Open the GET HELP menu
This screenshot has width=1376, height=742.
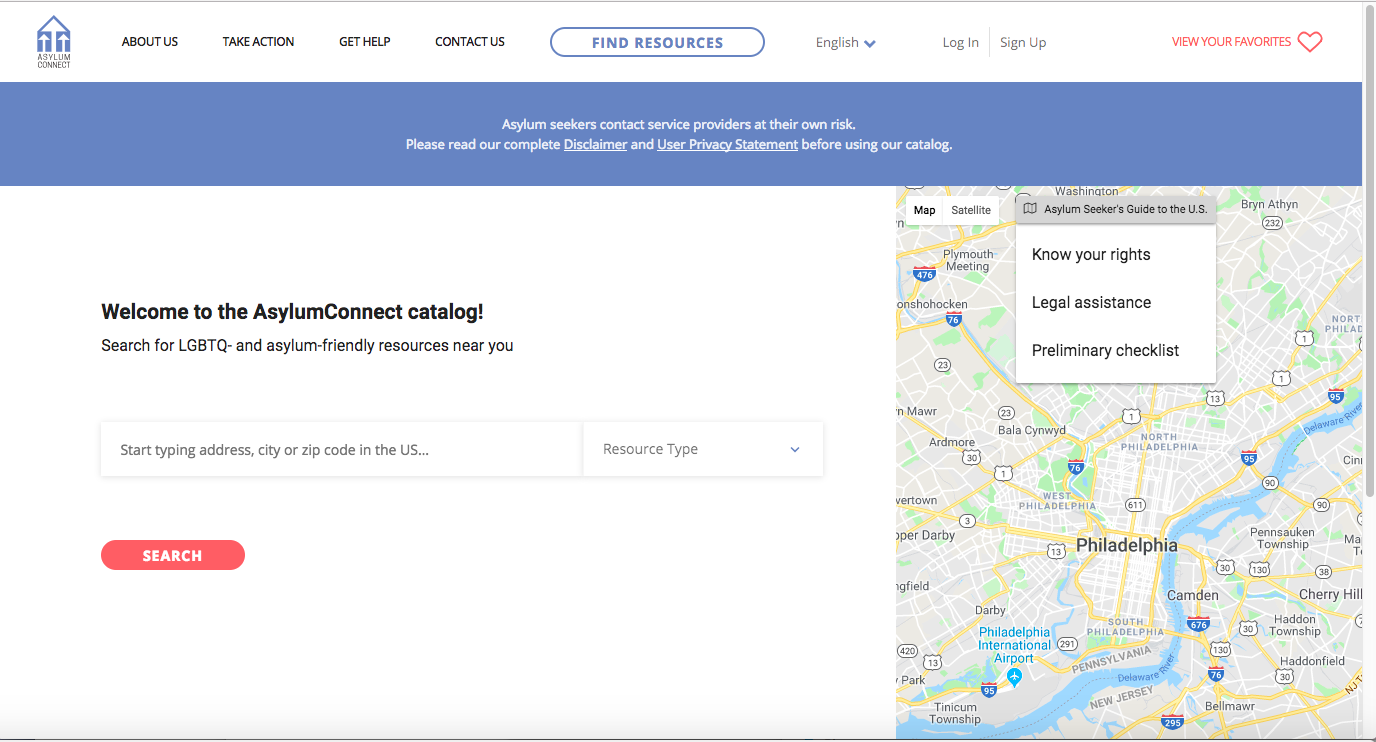click(365, 42)
